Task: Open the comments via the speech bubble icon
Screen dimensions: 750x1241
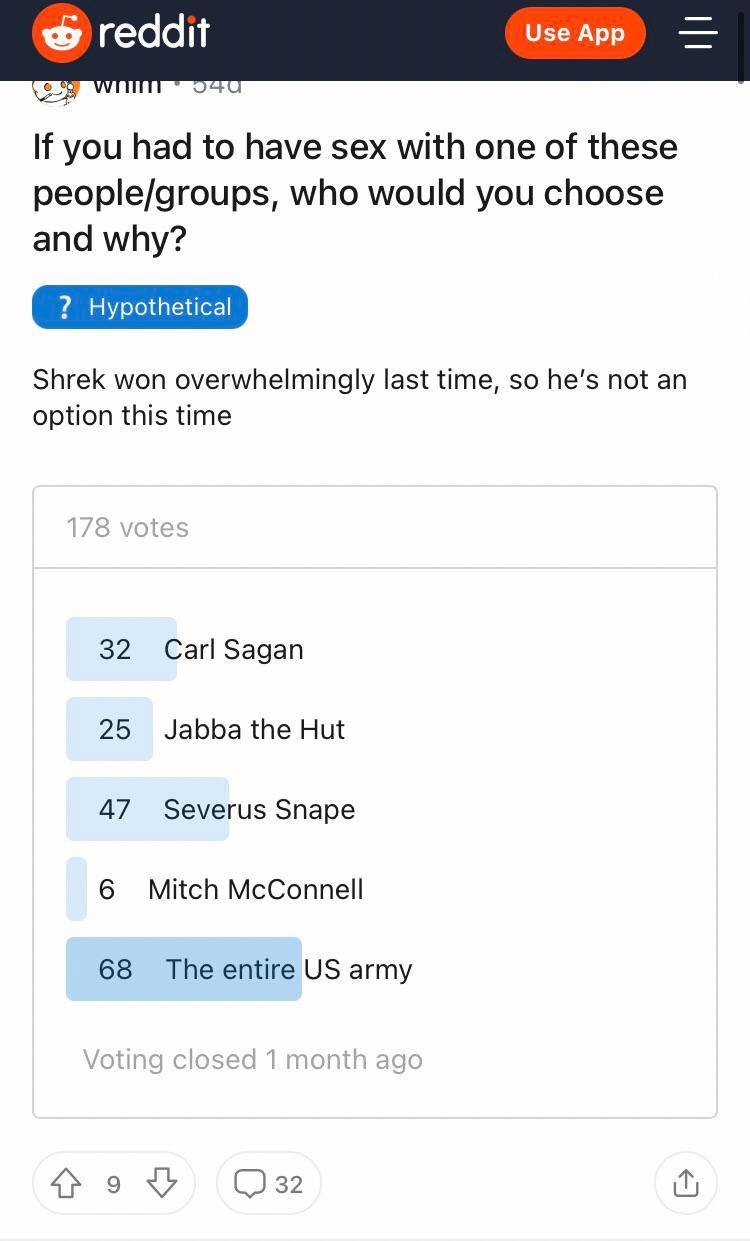Action: tap(249, 1183)
